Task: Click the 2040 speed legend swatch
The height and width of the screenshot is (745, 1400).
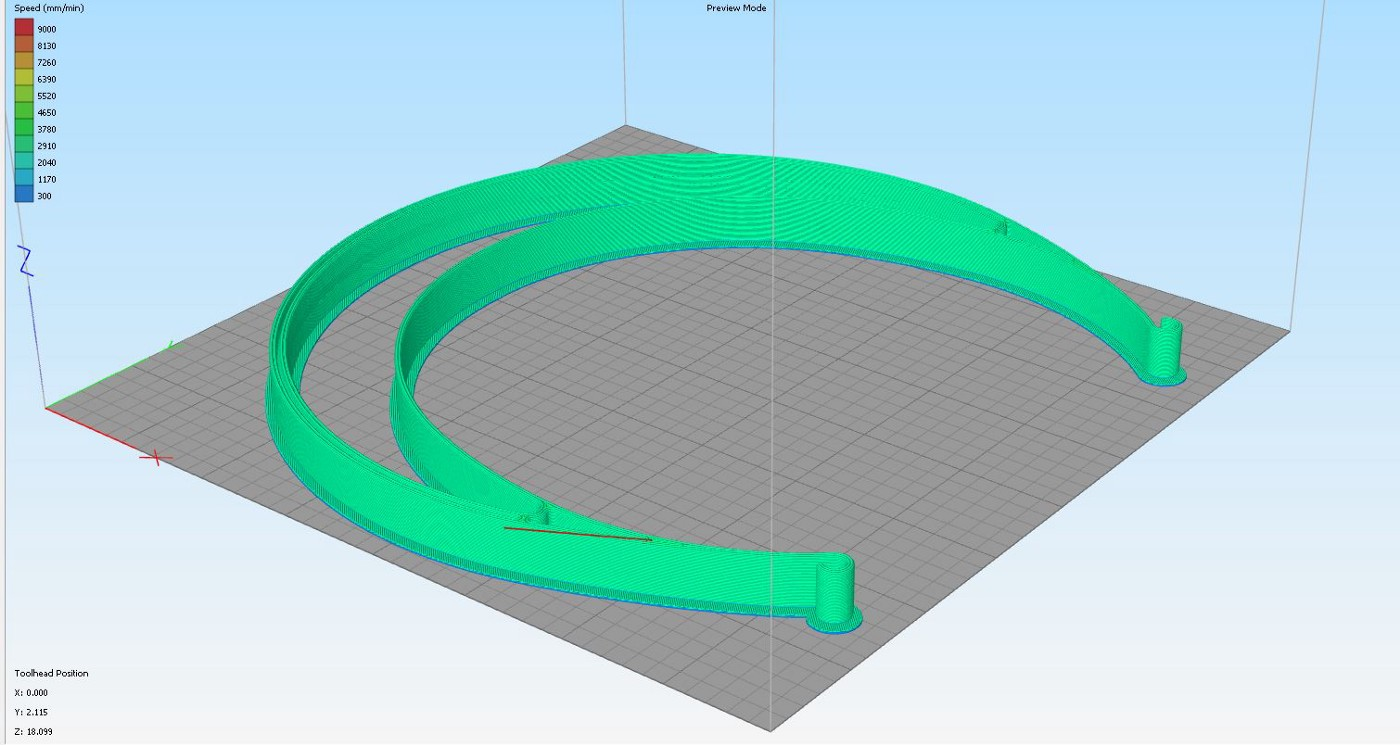Action: tap(24, 162)
